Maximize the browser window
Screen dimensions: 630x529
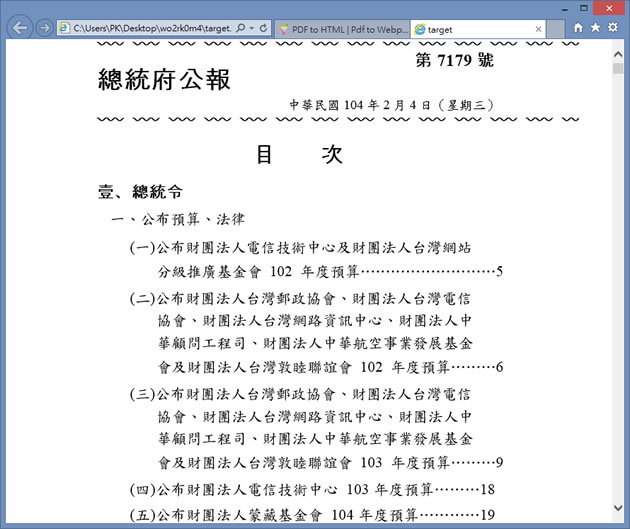click(x=584, y=8)
